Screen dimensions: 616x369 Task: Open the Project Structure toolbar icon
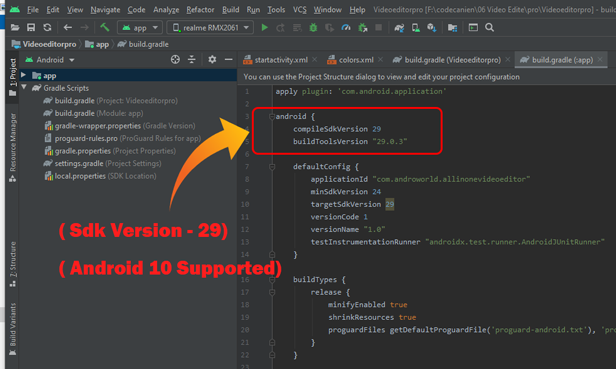click(453, 28)
